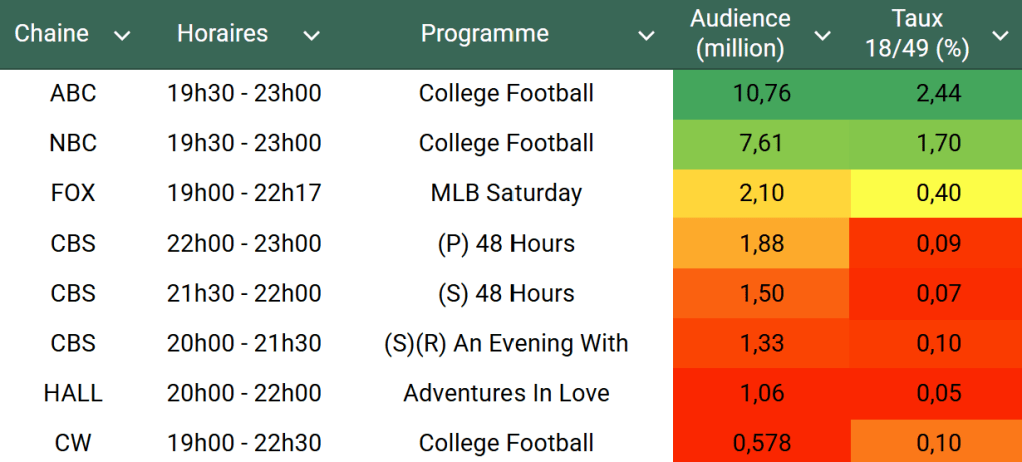The height and width of the screenshot is (462, 1022).
Task: Select the 0,578 audience cell
Action: (x=760, y=443)
